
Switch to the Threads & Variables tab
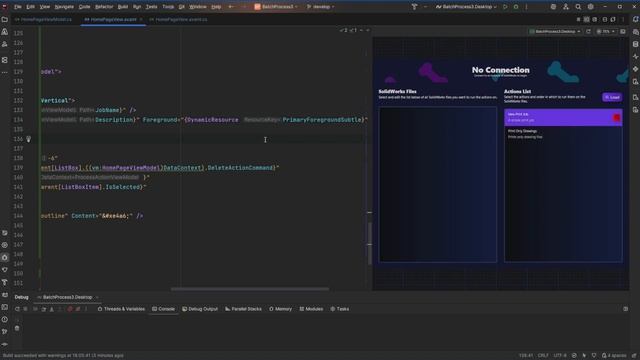(x=121, y=309)
